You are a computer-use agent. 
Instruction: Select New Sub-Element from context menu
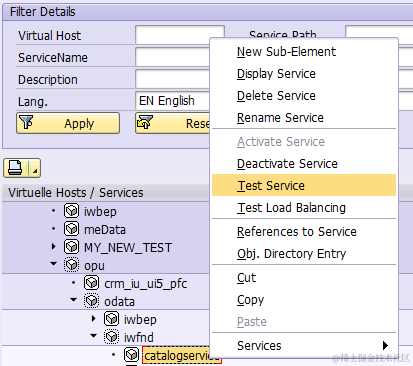point(304,52)
